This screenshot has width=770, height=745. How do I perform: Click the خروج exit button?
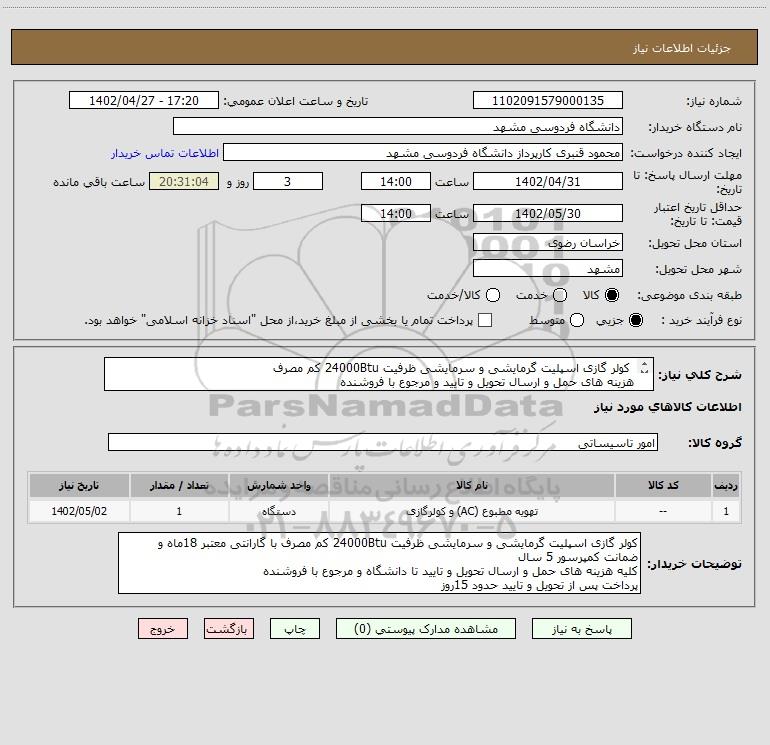[163, 629]
